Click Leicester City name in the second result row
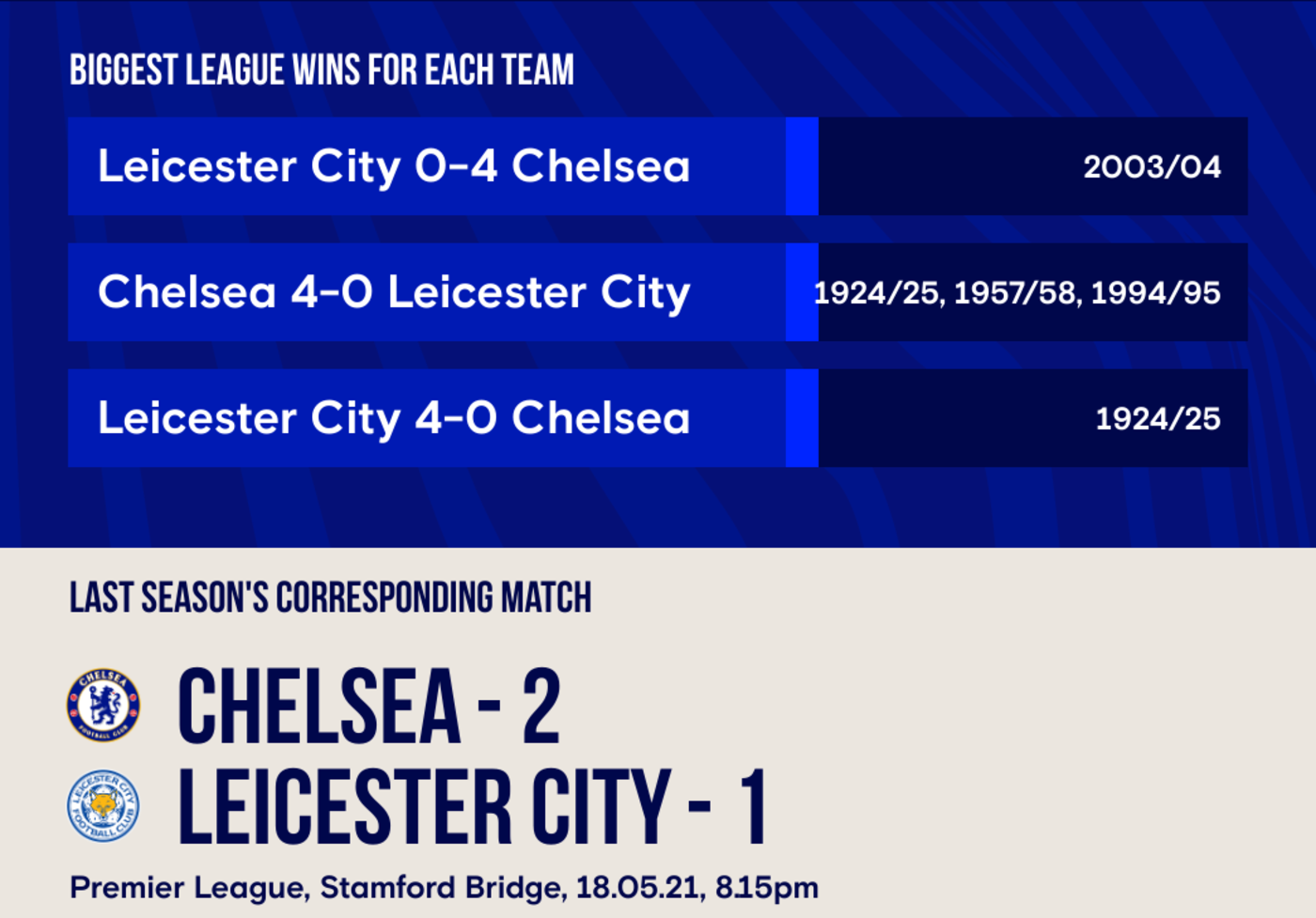This screenshot has width=1316, height=918. point(539,293)
